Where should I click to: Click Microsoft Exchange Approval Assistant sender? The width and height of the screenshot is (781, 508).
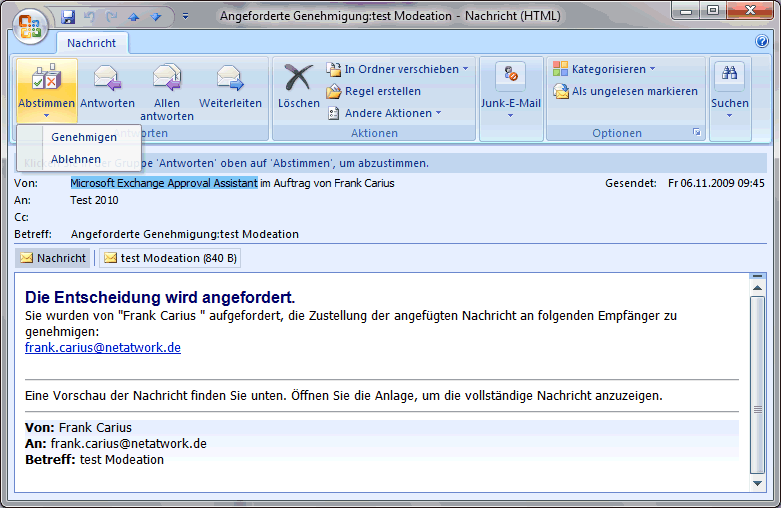point(164,183)
